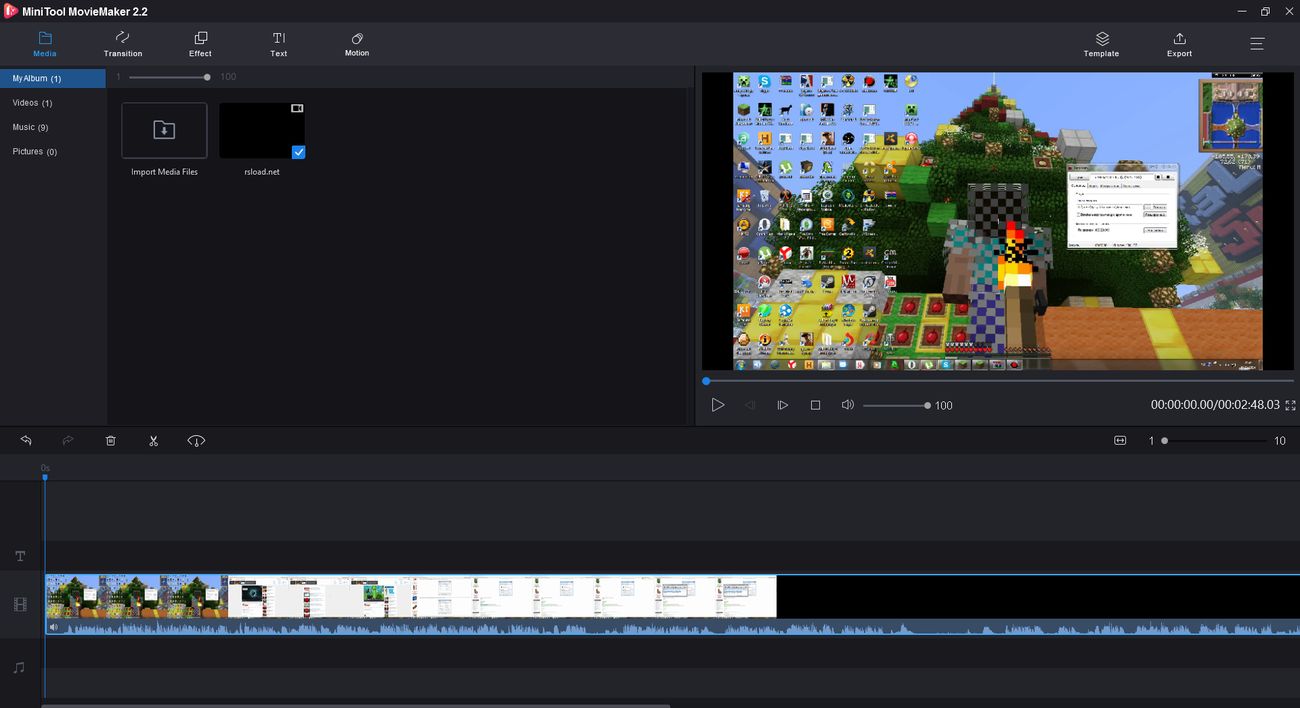
Task: Stop the video playback
Action: [x=815, y=405]
